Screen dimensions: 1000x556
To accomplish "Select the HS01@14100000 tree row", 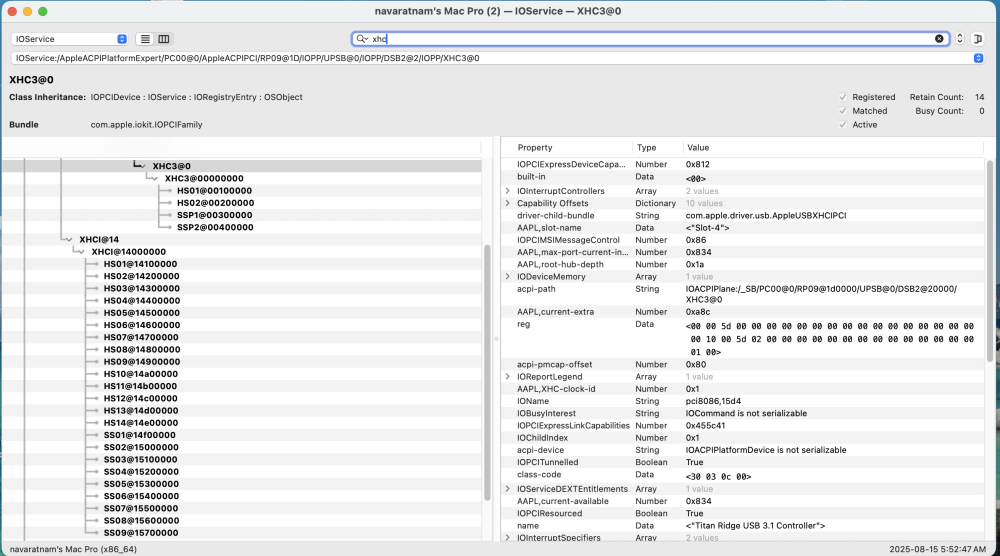I will pos(241,264).
